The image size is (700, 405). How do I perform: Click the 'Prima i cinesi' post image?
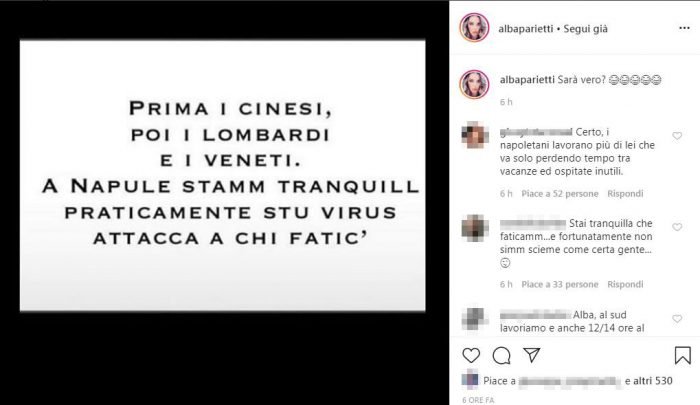(x=223, y=175)
